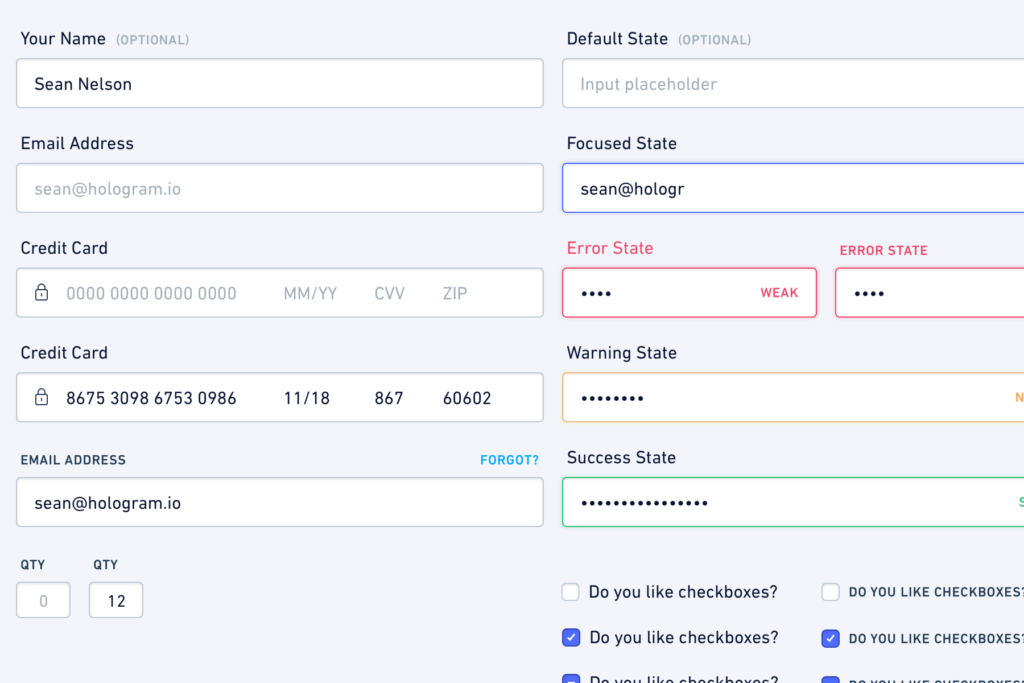Select the second uppercase ERROR STATE password field

coord(929,293)
